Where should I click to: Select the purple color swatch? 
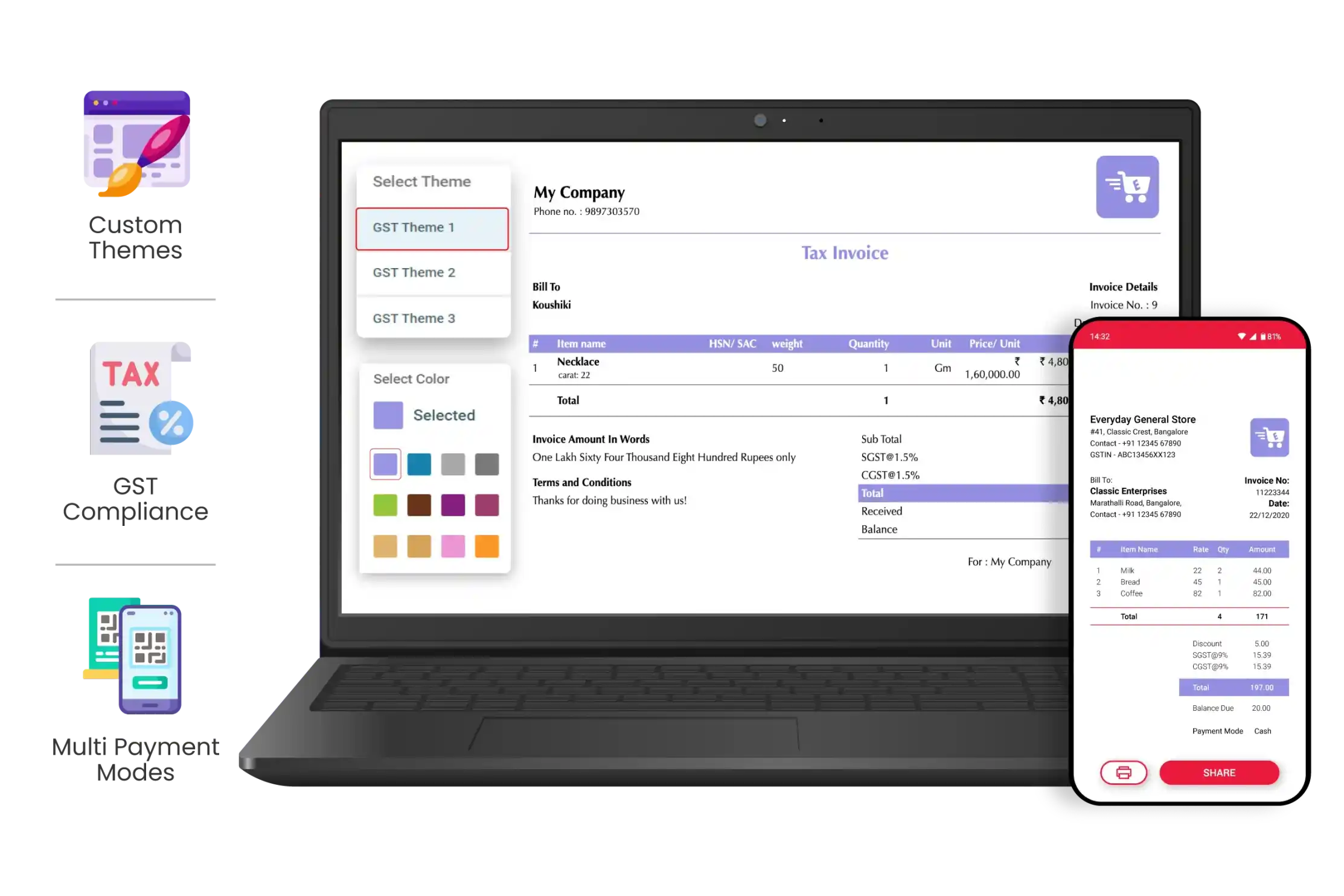pos(452,505)
